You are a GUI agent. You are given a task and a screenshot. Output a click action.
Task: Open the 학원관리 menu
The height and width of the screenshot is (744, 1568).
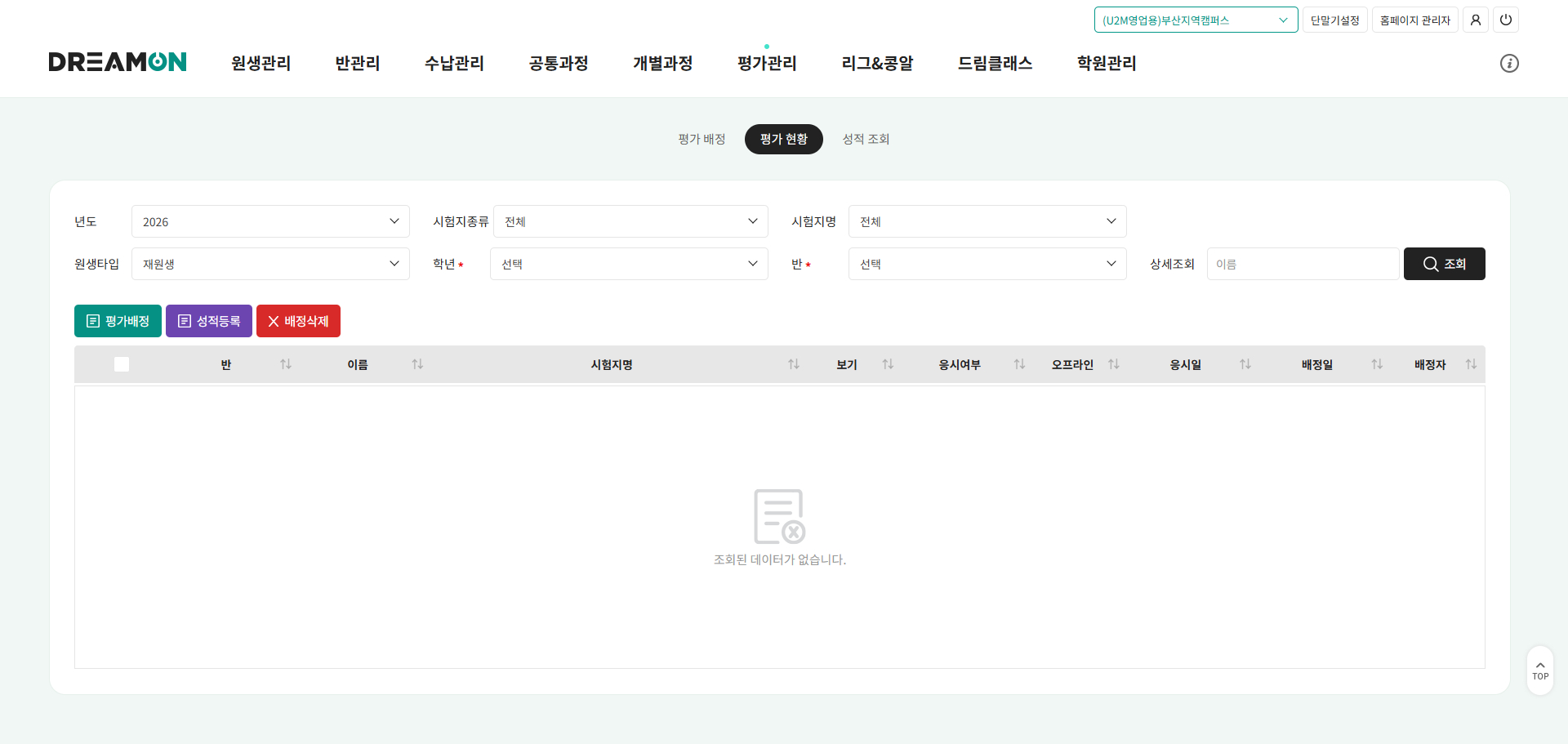point(1107,63)
